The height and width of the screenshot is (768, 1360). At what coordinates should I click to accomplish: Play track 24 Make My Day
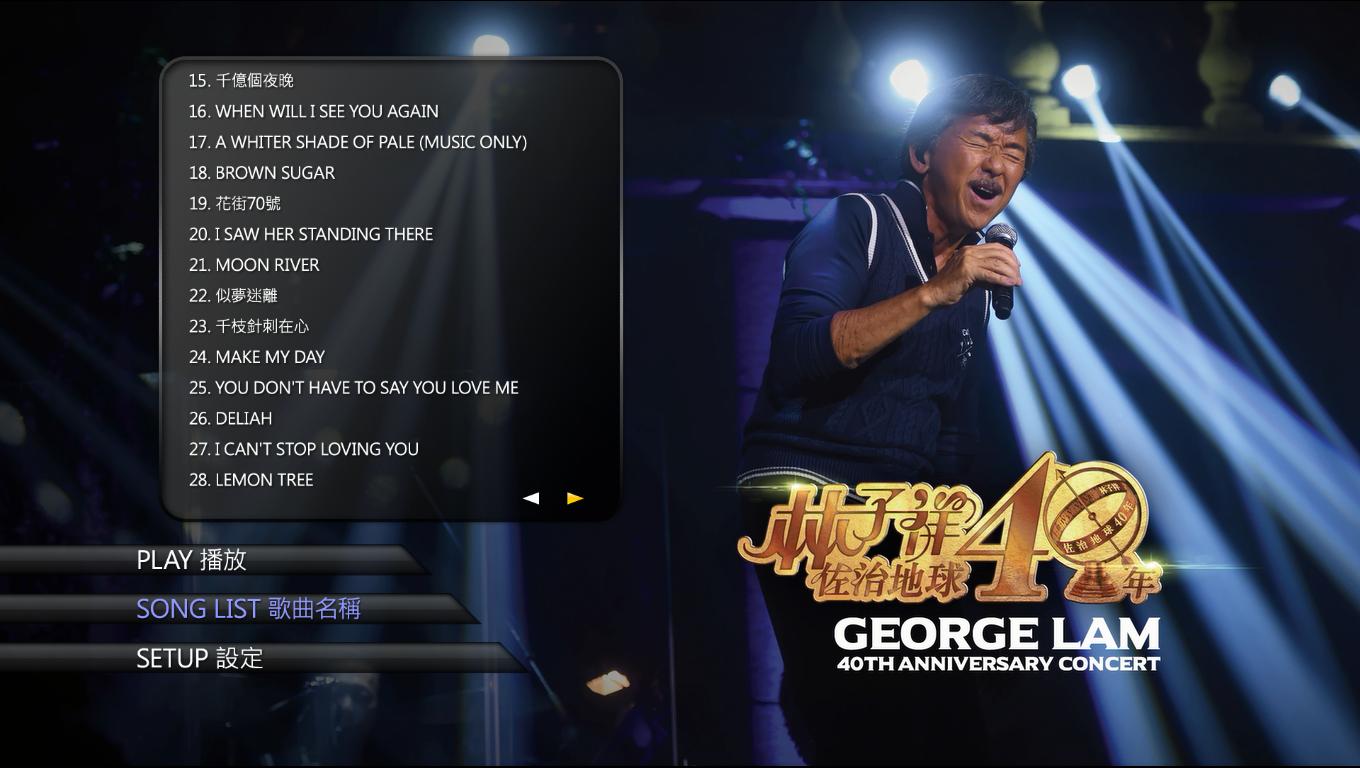pos(257,357)
